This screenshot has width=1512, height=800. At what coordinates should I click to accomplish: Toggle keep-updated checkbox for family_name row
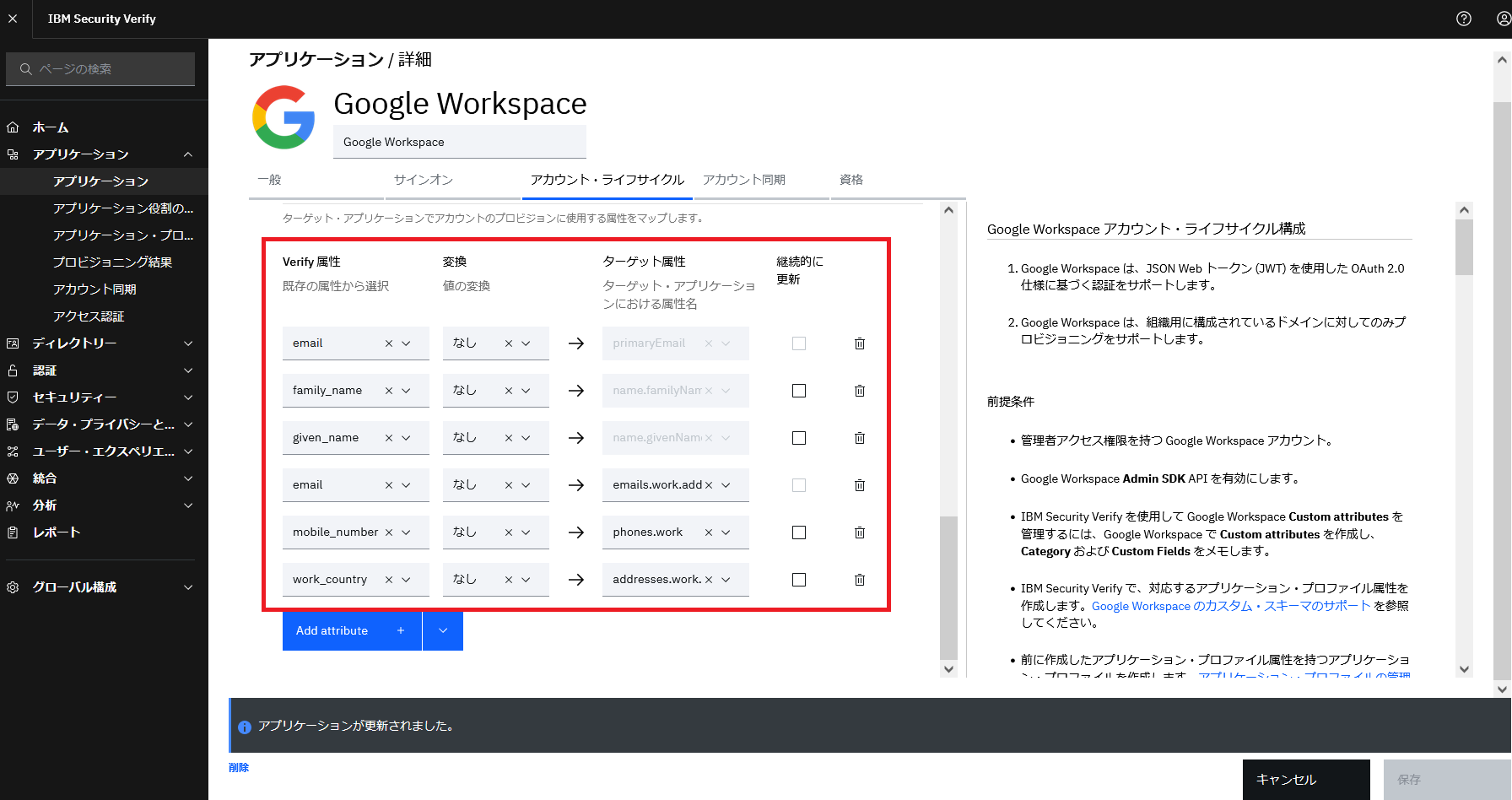799,391
